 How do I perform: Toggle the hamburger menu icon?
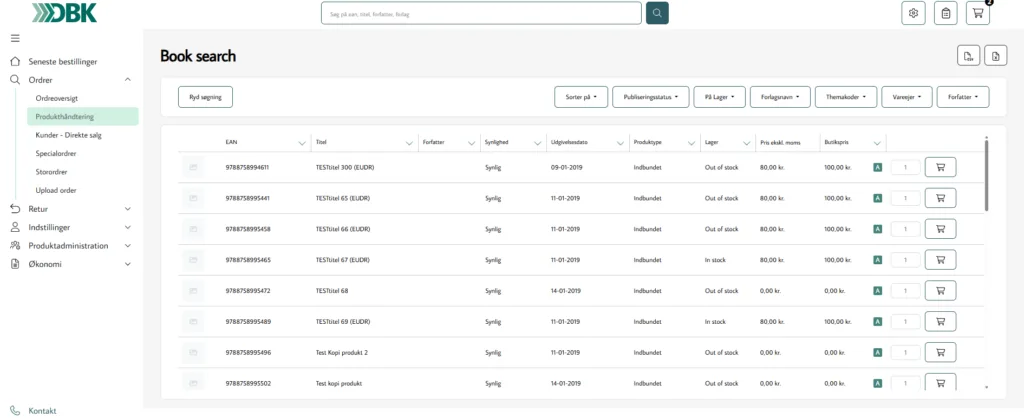tap(15, 39)
